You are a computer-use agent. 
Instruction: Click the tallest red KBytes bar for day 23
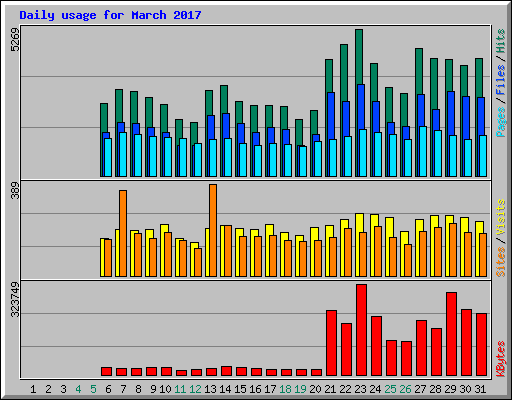tap(361, 330)
